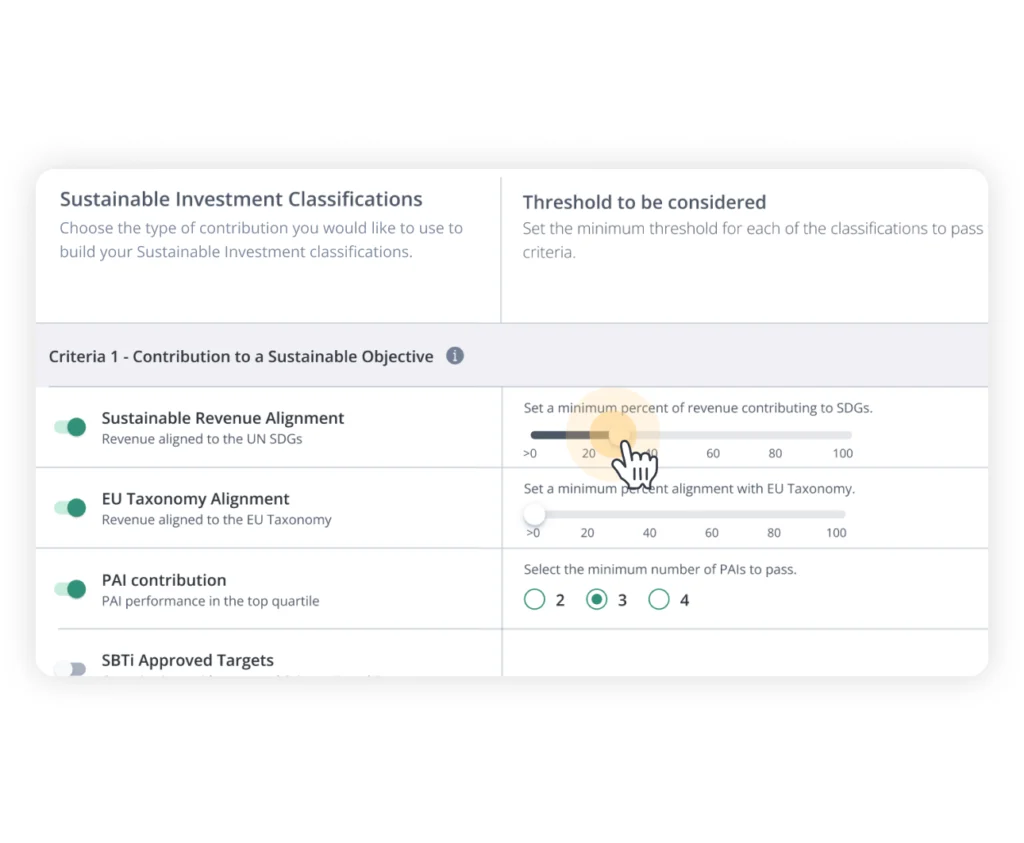Click the PAI contribution label
1024x843 pixels.
click(x=164, y=580)
